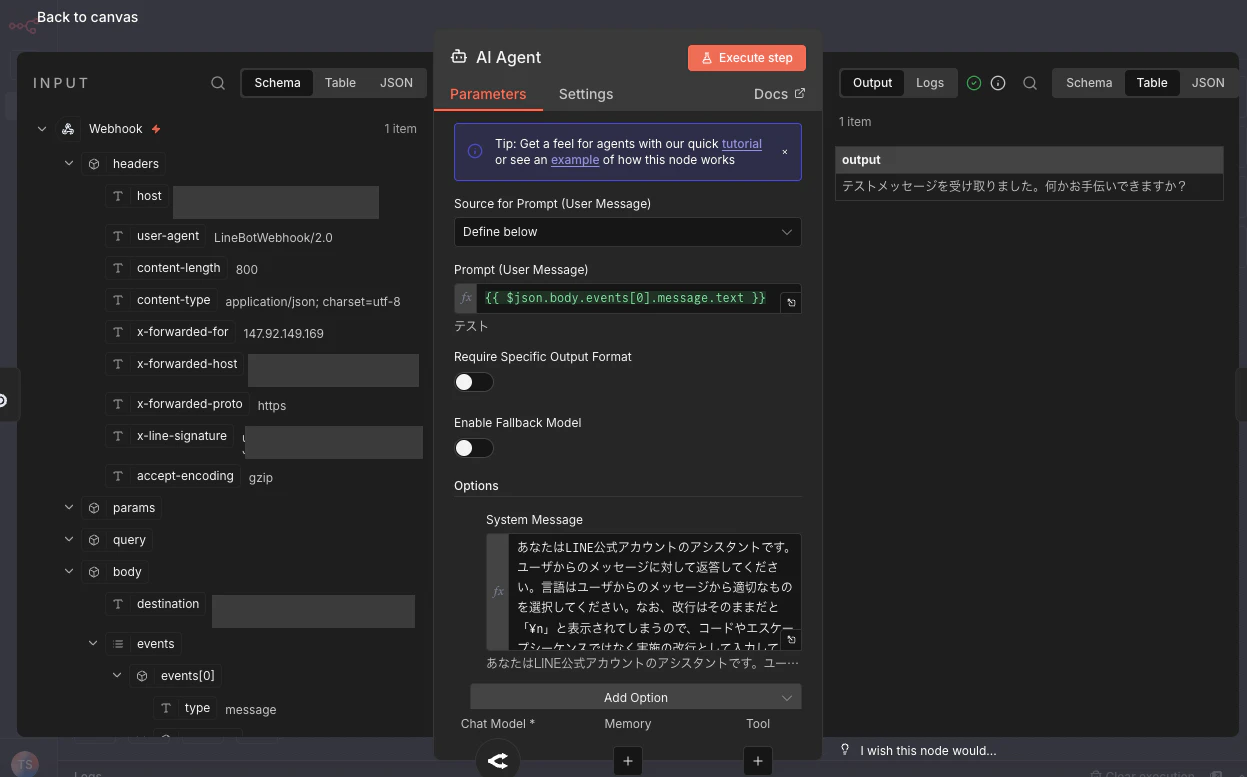
Task: Click the Chat Model connected node icon
Action: coord(498,761)
